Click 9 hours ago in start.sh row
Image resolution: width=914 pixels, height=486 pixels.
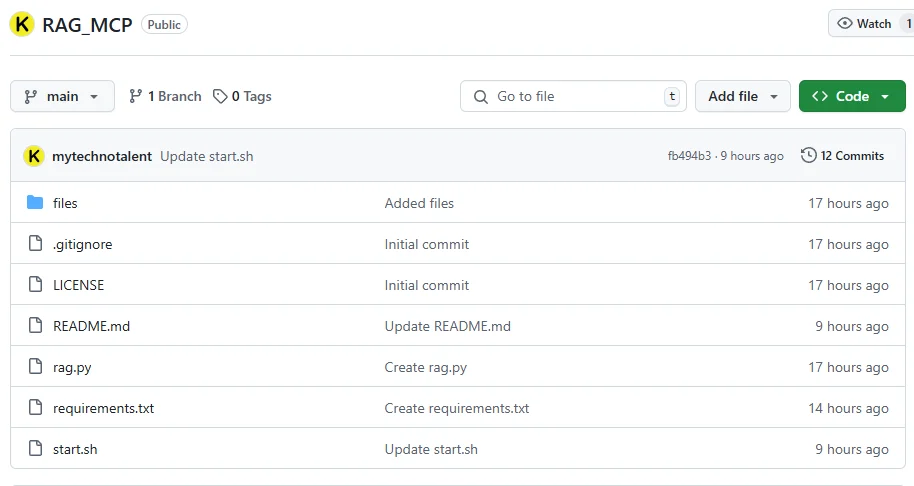click(x=852, y=449)
